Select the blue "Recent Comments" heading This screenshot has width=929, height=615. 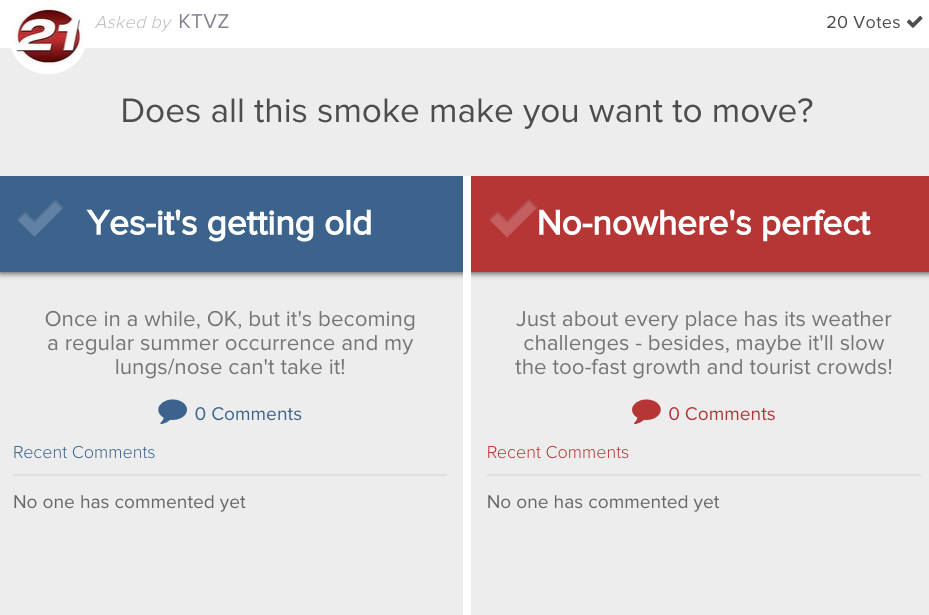[x=84, y=452]
